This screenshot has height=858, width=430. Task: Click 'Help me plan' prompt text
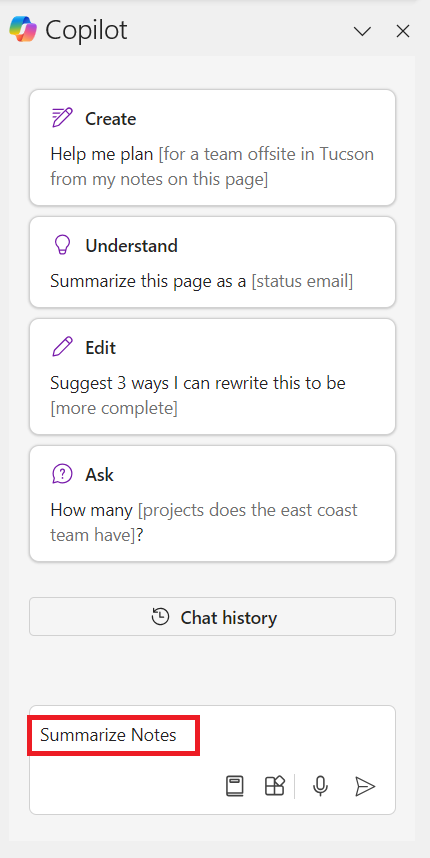tap(102, 154)
